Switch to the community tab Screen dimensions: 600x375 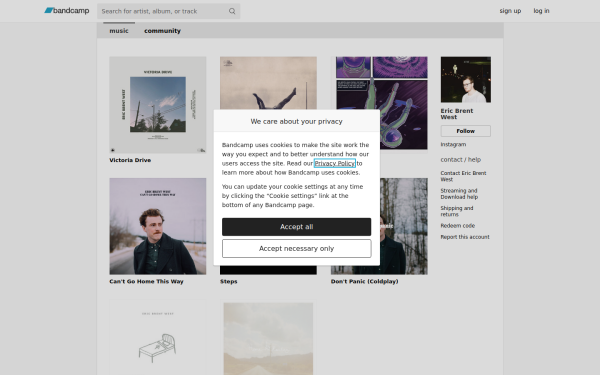[162, 31]
